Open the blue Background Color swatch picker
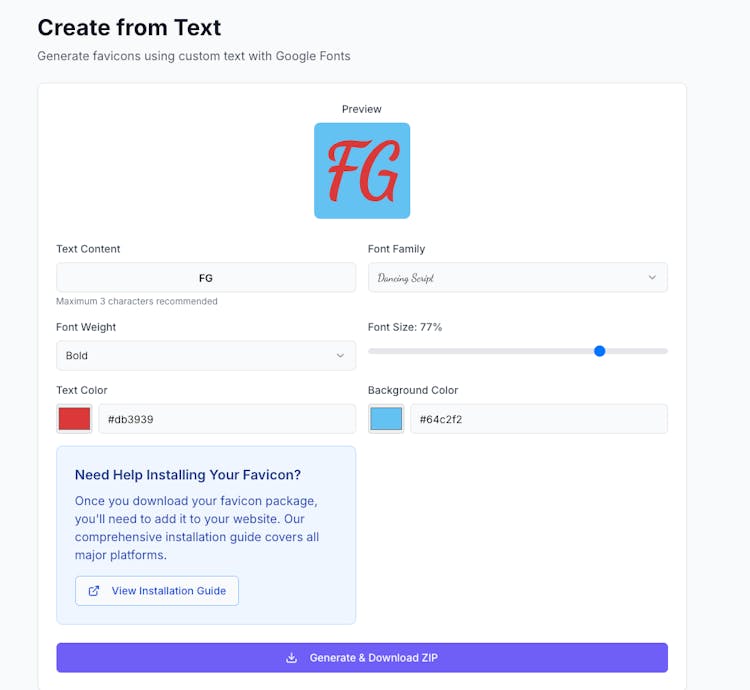 386,419
